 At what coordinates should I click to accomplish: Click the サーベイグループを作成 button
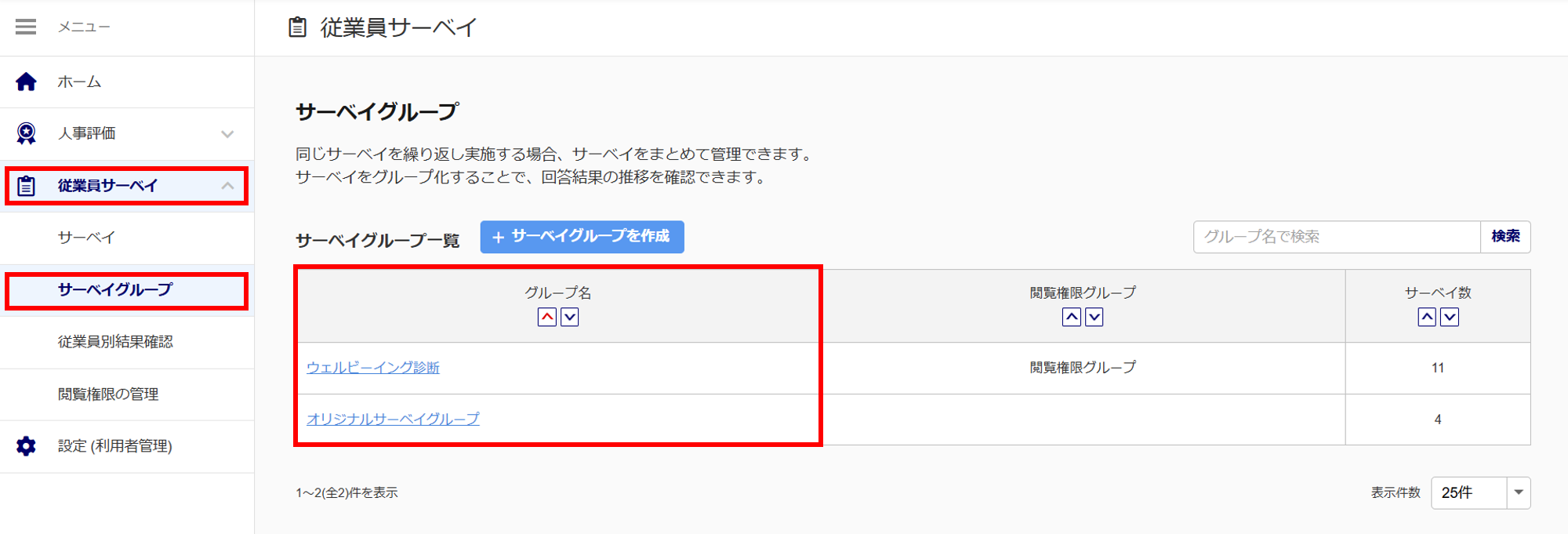point(582,237)
